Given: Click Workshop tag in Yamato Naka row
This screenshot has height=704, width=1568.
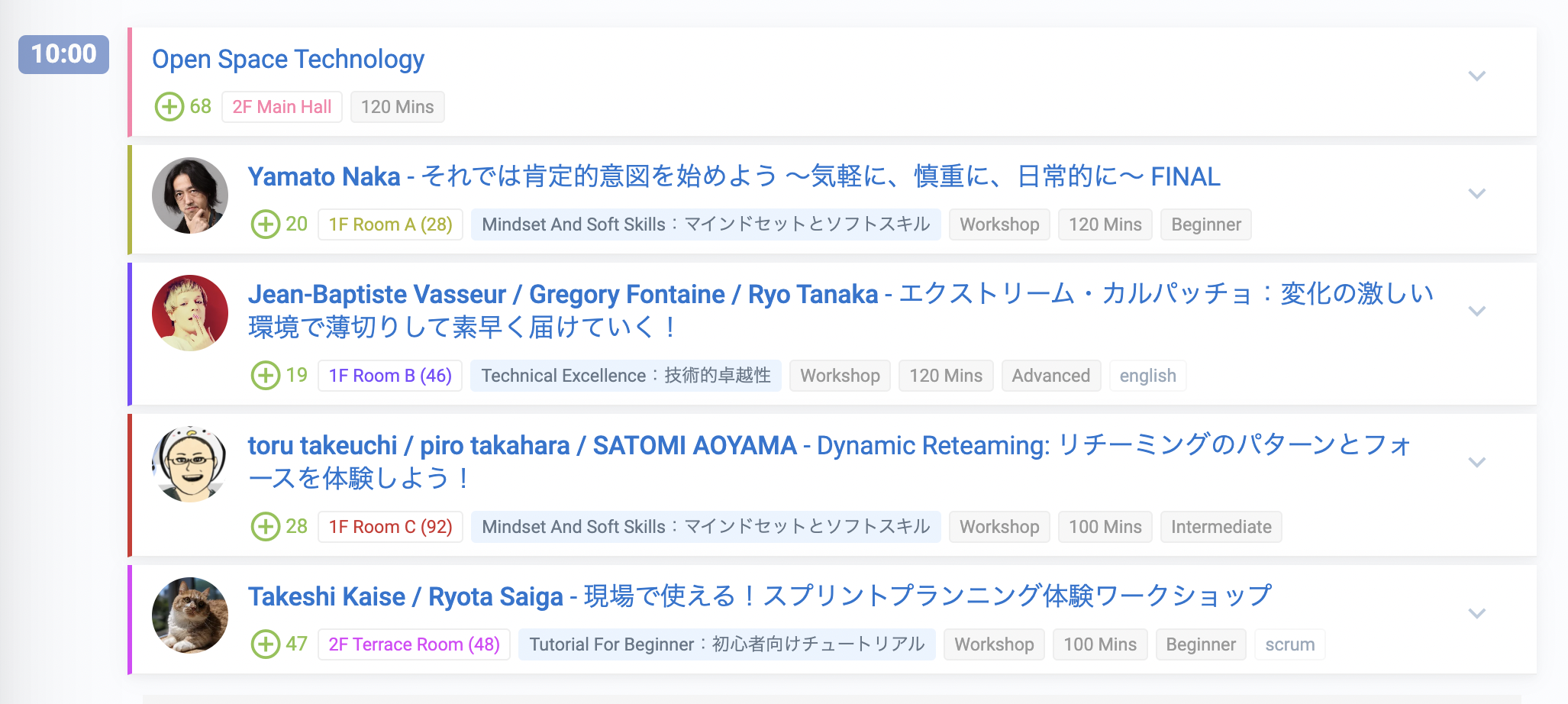Looking at the screenshot, I should point(999,224).
